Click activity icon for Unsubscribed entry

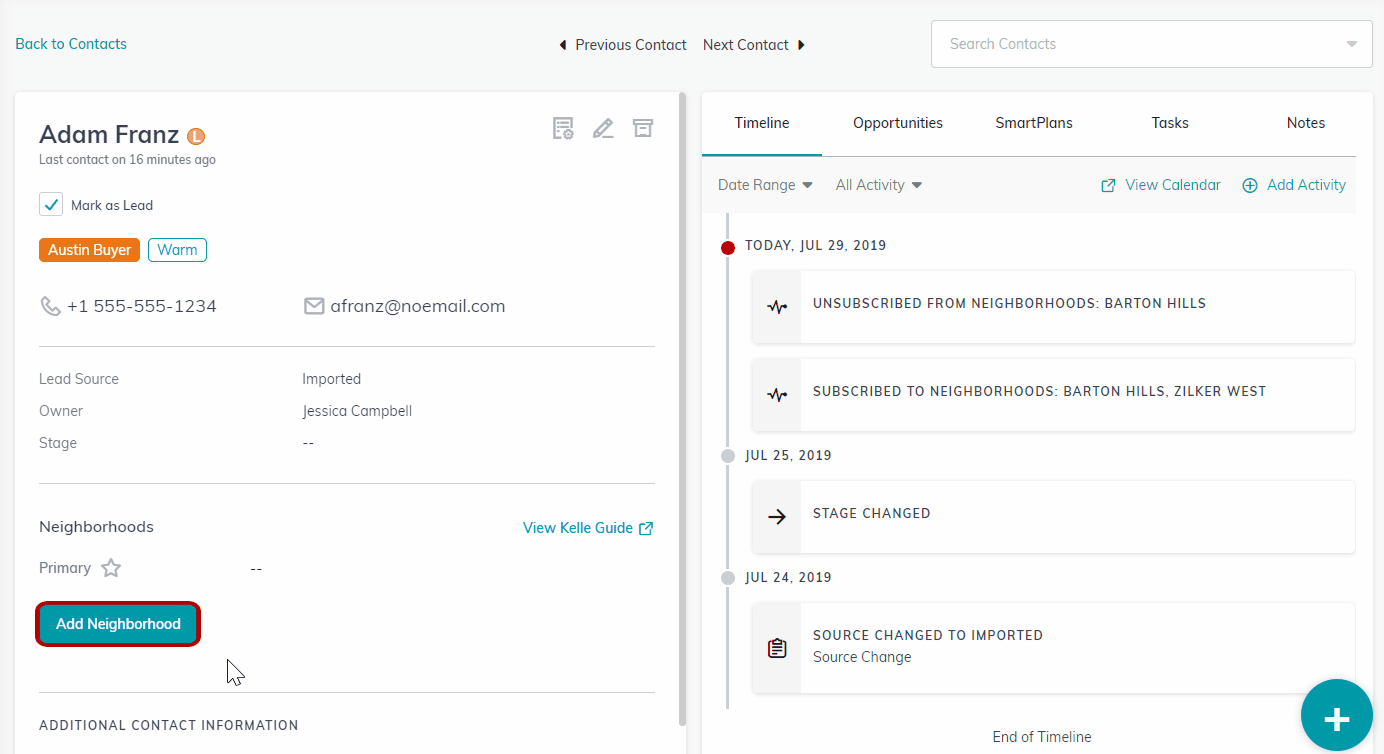coord(777,307)
